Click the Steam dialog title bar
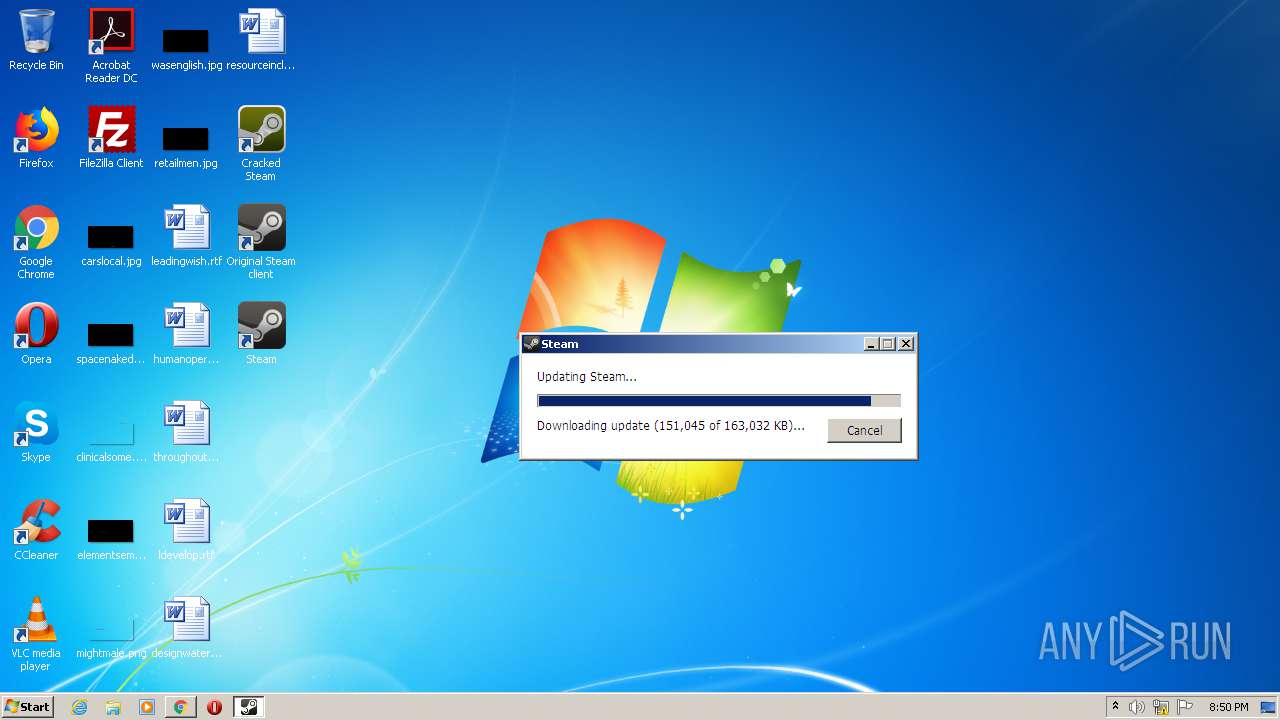The height and width of the screenshot is (720, 1280). click(692, 343)
